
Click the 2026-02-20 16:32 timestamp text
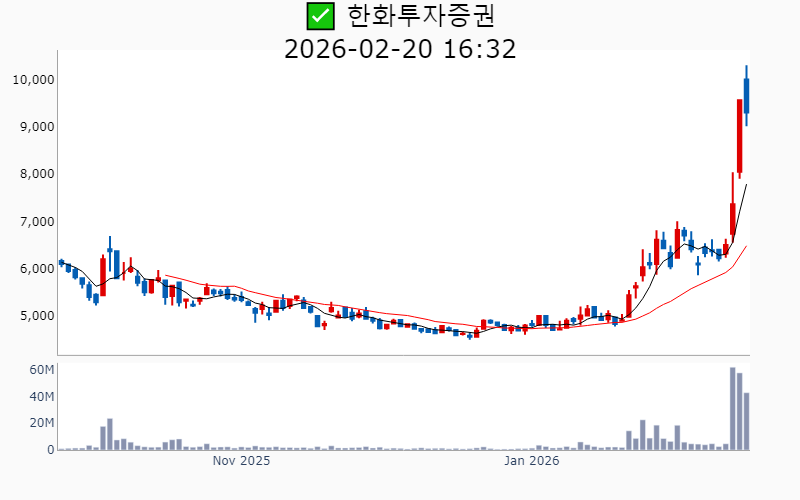tap(400, 48)
